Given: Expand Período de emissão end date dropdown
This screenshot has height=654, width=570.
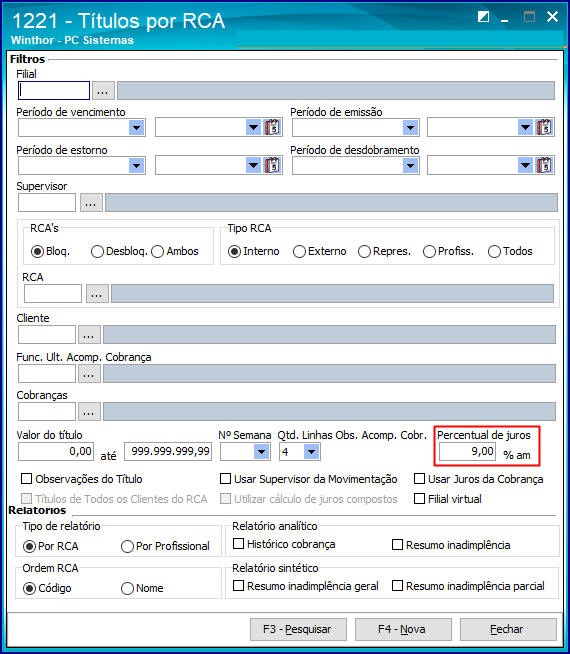Looking at the screenshot, I should (x=525, y=128).
